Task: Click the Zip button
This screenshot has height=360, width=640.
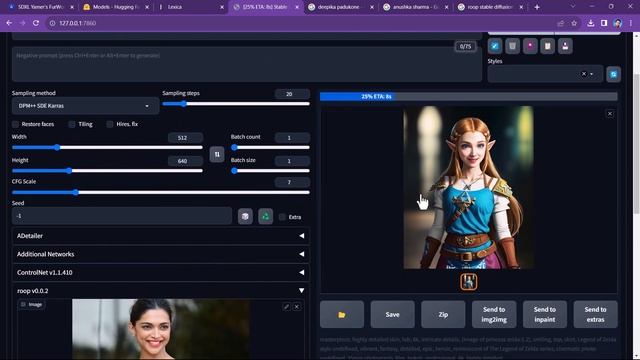Action: pos(443,314)
